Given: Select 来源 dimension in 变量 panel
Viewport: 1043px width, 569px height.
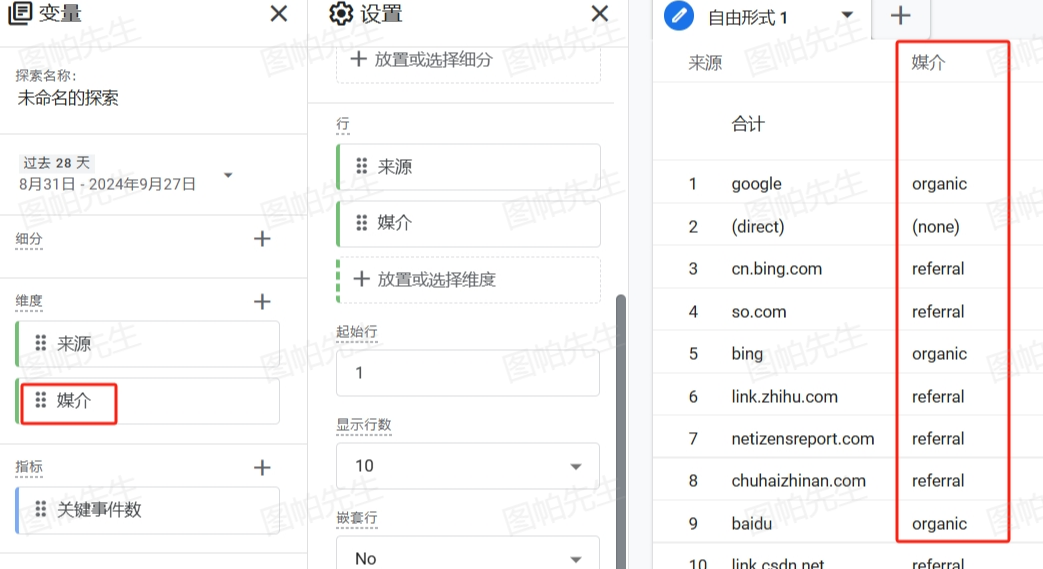Looking at the screenshot, I should click(x=147, y=343).
